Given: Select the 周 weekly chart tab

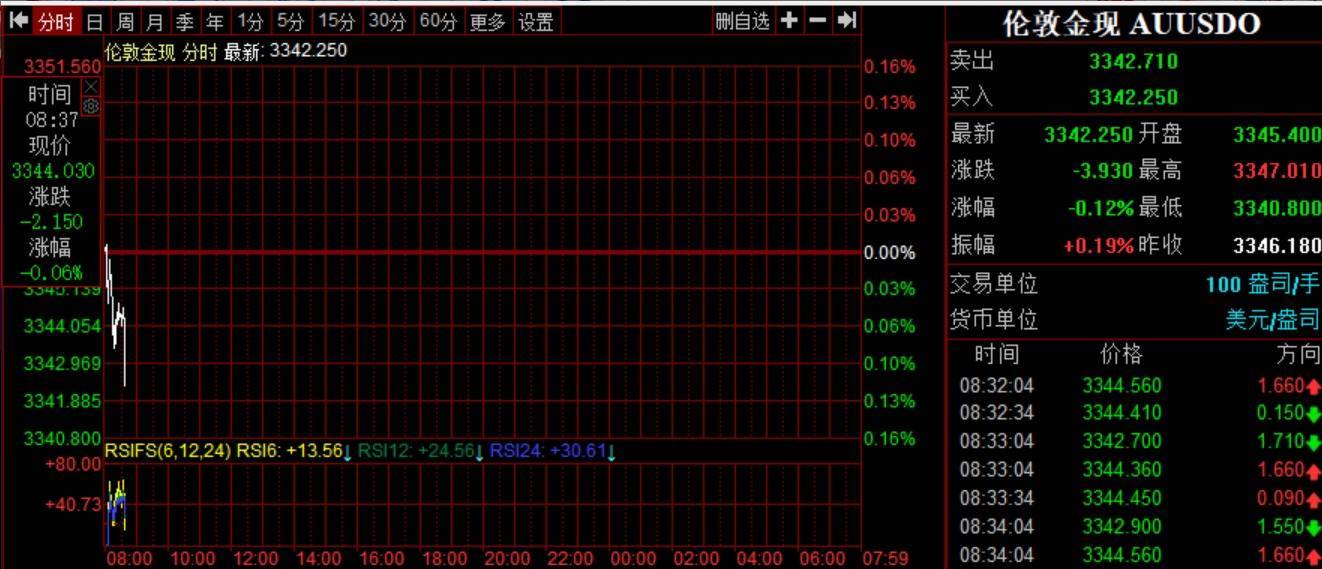Looking at the screenshot, I should [x=124, y=21].
